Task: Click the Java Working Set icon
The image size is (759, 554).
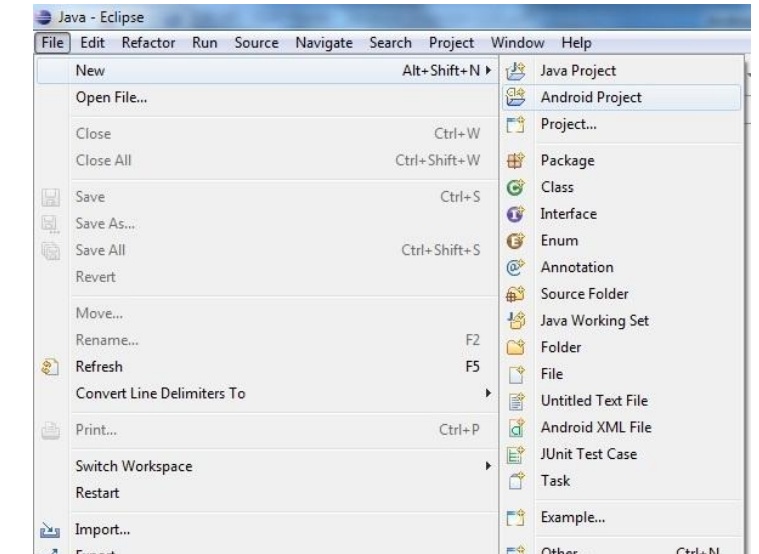Action: [515, 321]
